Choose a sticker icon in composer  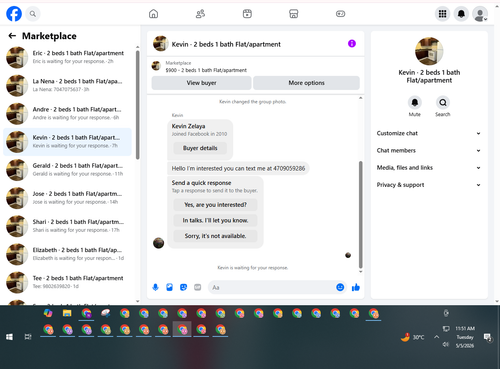pyautogui.click(x=183, y=287)
